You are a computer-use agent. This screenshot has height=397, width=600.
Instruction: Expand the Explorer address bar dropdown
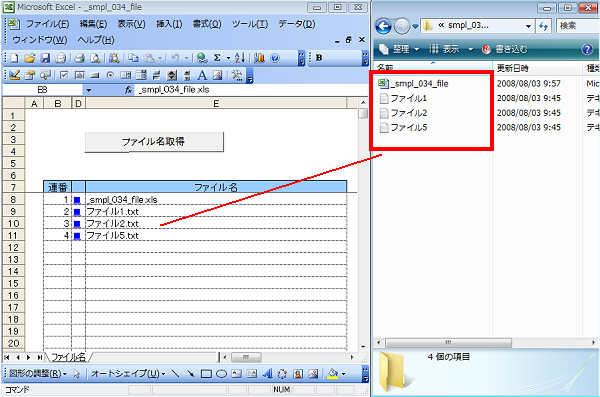click(x=528, y=26)
